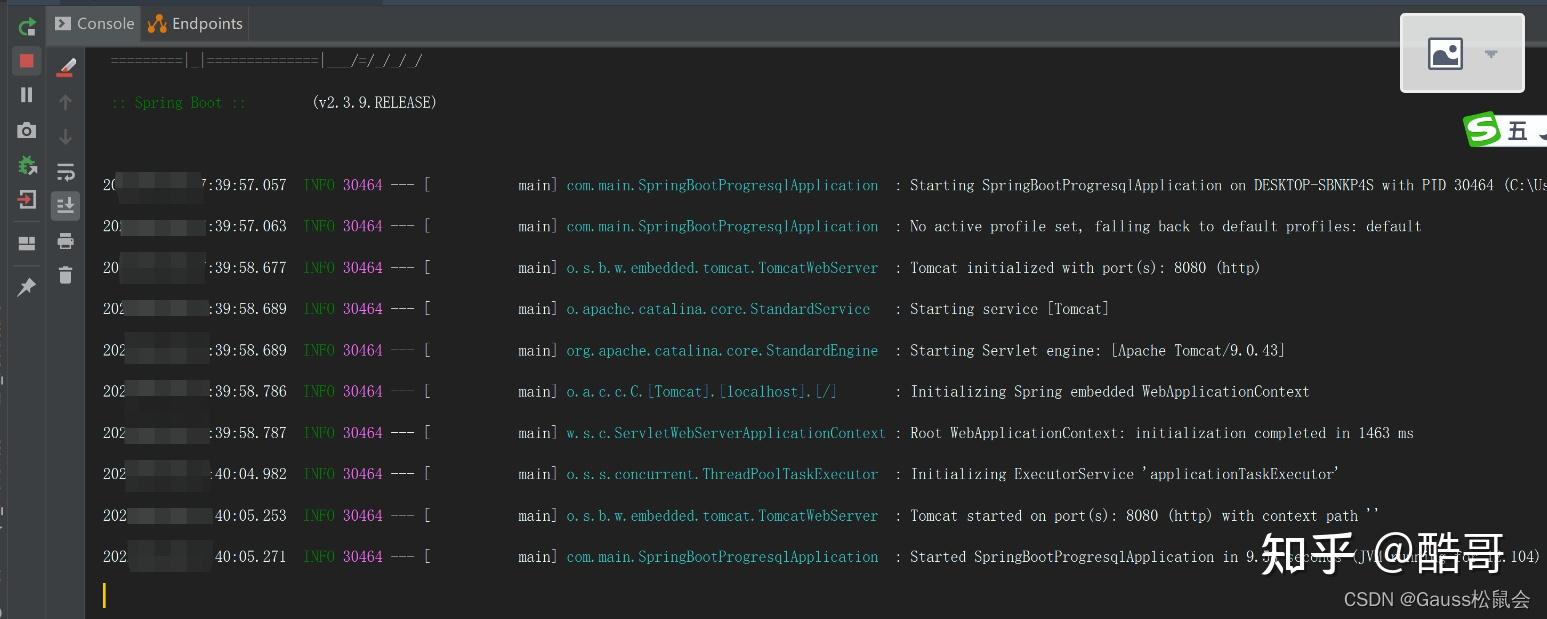Viewport: 1547px width, 619px height.
Task: Run garbage collector icon in left toolbar
Action: coord(27,164)
